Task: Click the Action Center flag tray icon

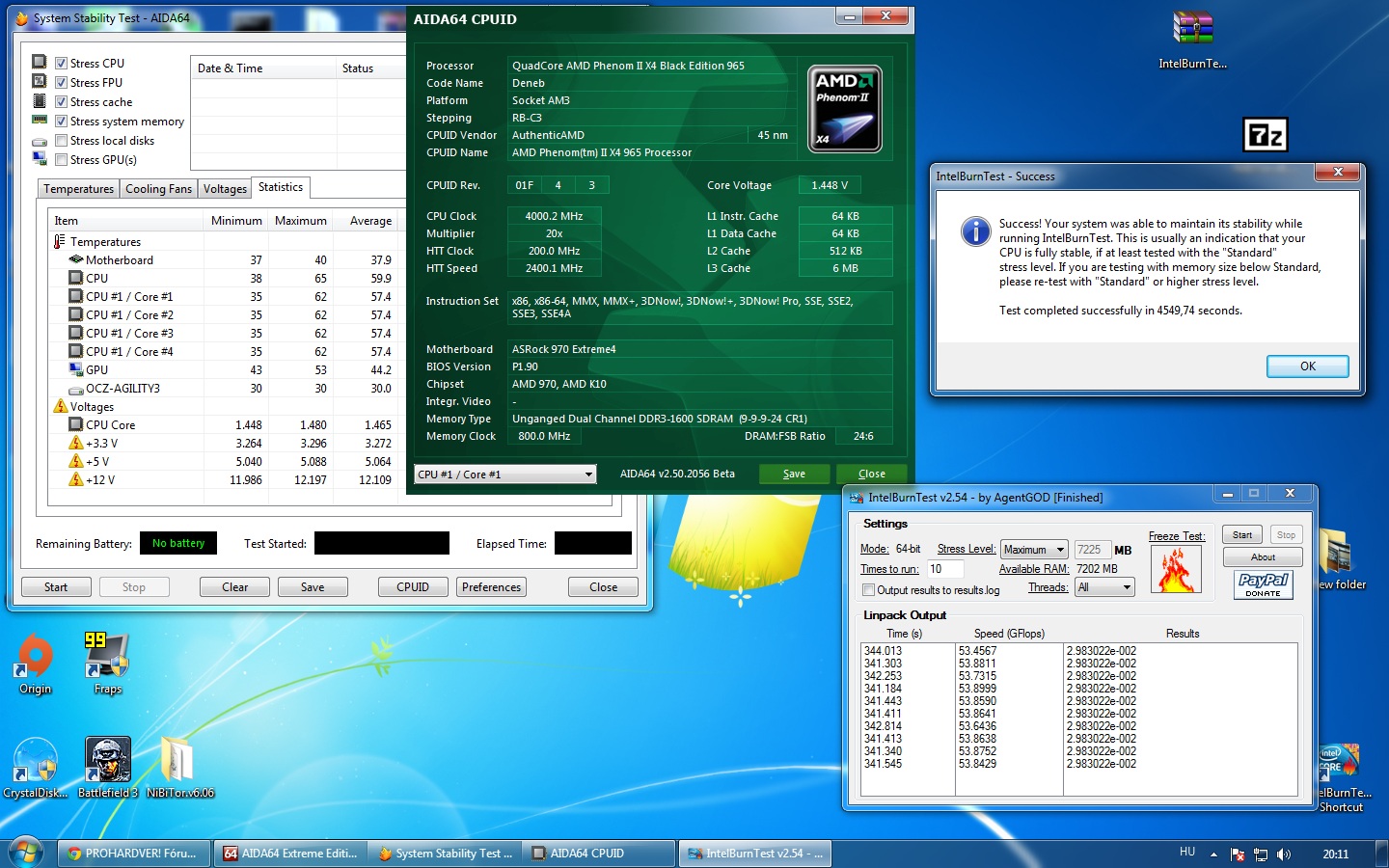Action: pos(1238,854)
